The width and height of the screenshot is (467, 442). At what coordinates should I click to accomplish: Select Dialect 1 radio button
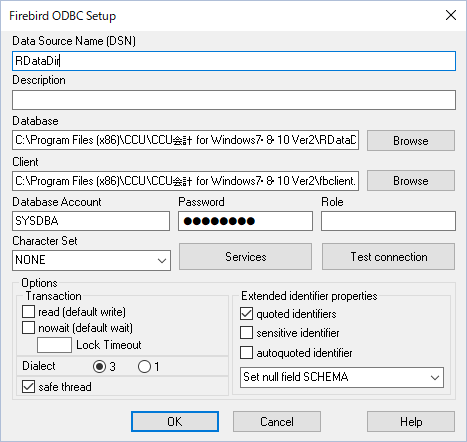pos(144,367)
